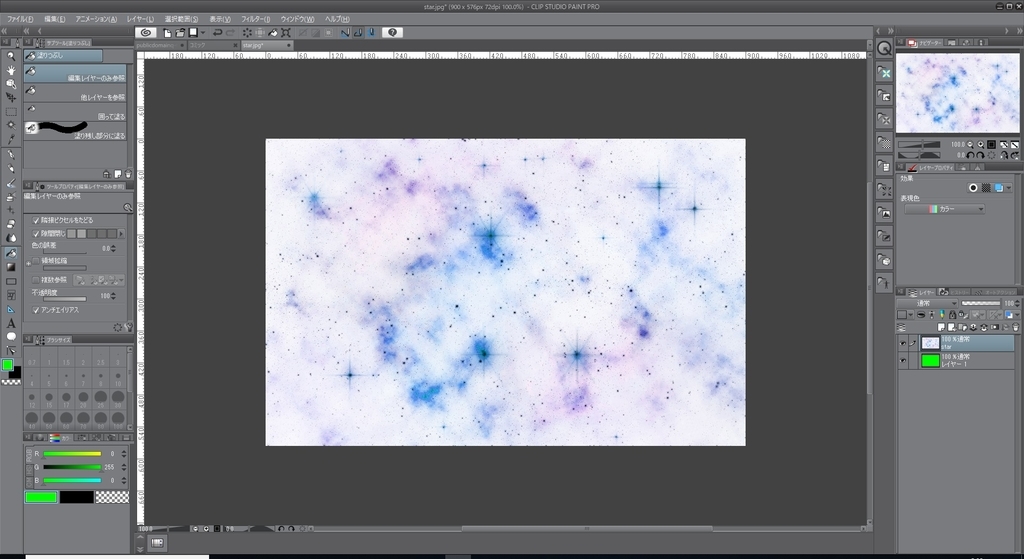Select 塗り残し部分に塗る sub tool

click(x=75, y=131)
